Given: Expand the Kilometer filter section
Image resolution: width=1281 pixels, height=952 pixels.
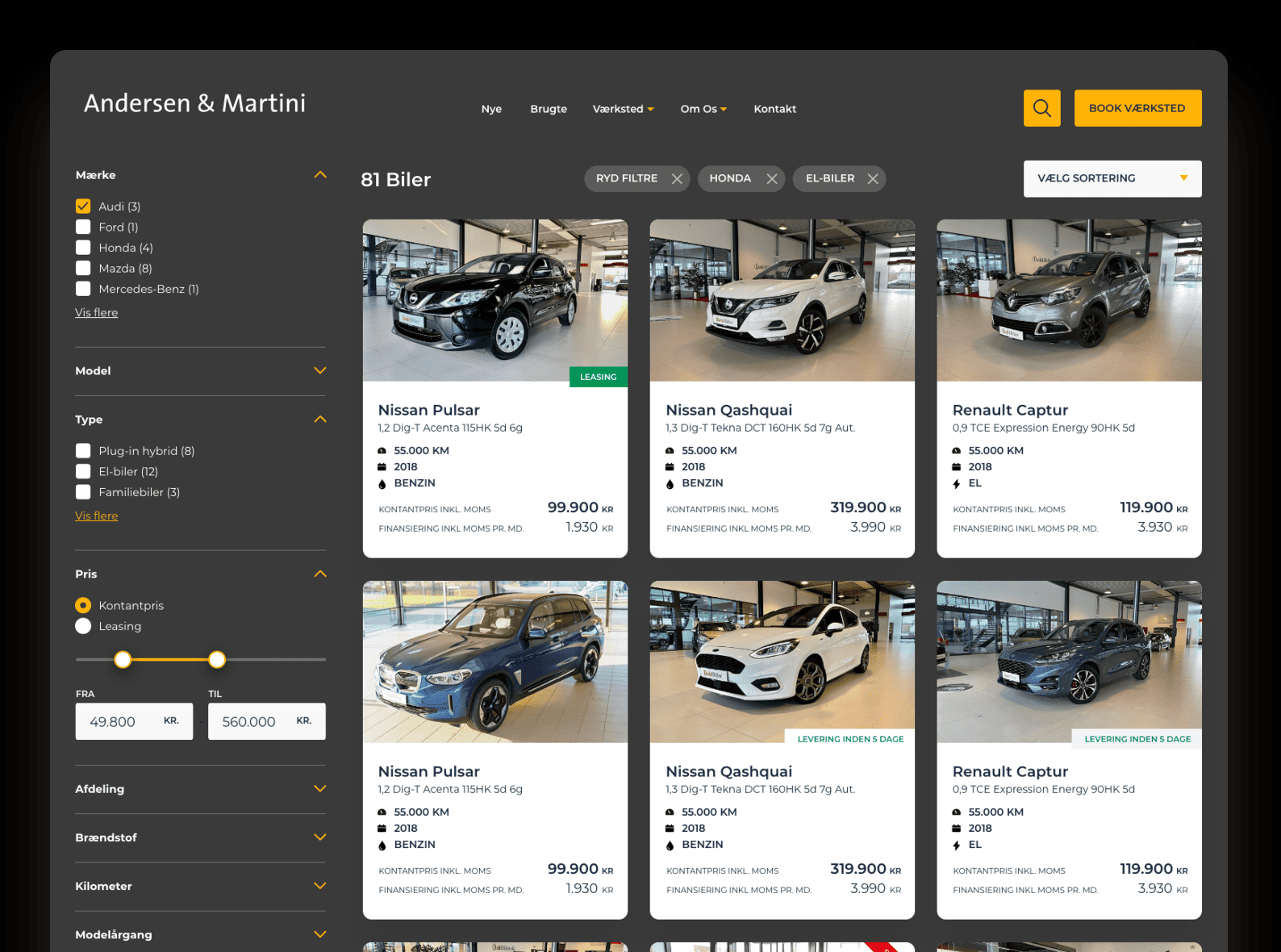Looking at the screenshot, I should point(320,885).
